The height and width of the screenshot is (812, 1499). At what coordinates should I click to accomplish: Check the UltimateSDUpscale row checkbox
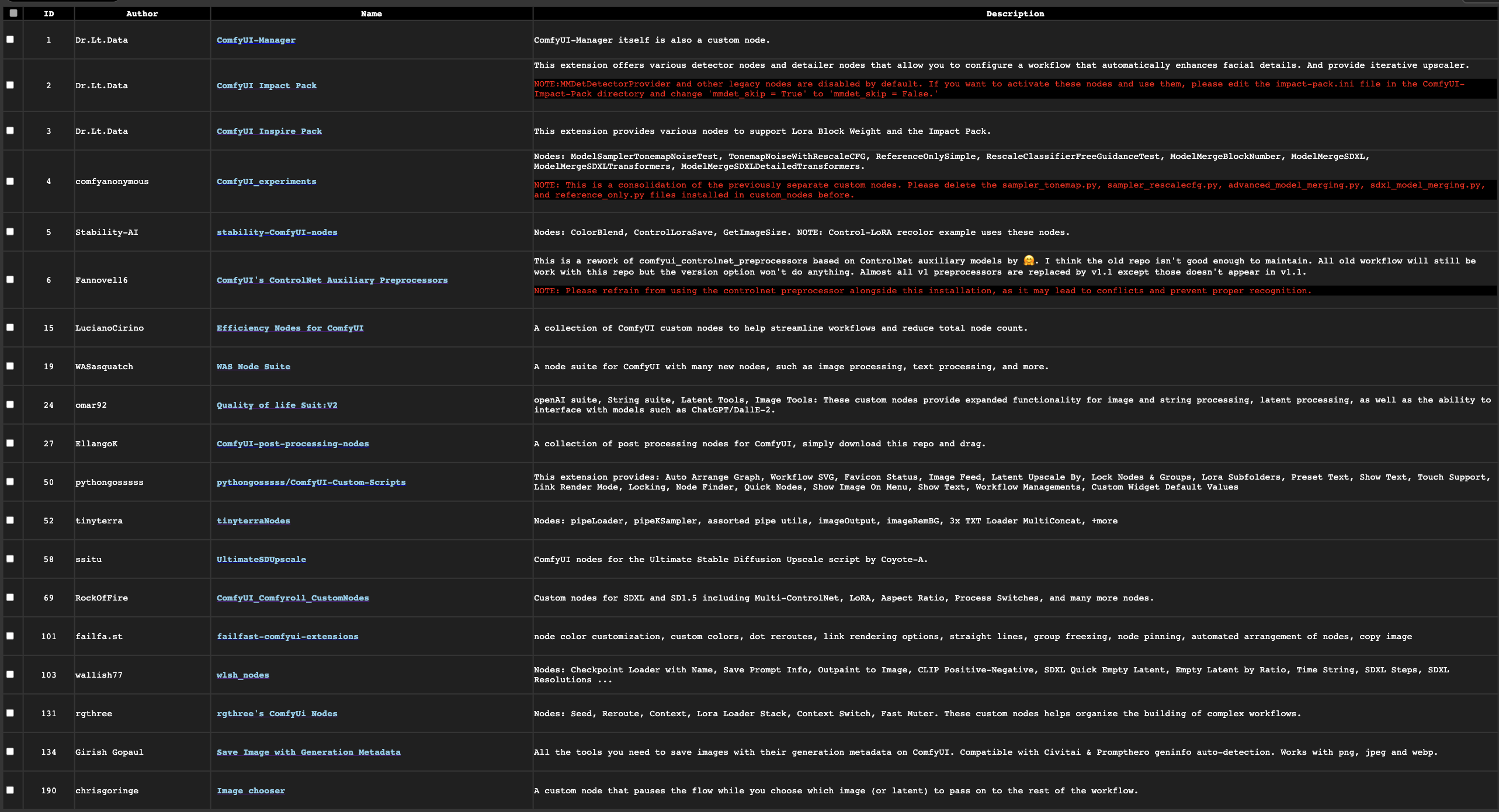tap(11, 558)
